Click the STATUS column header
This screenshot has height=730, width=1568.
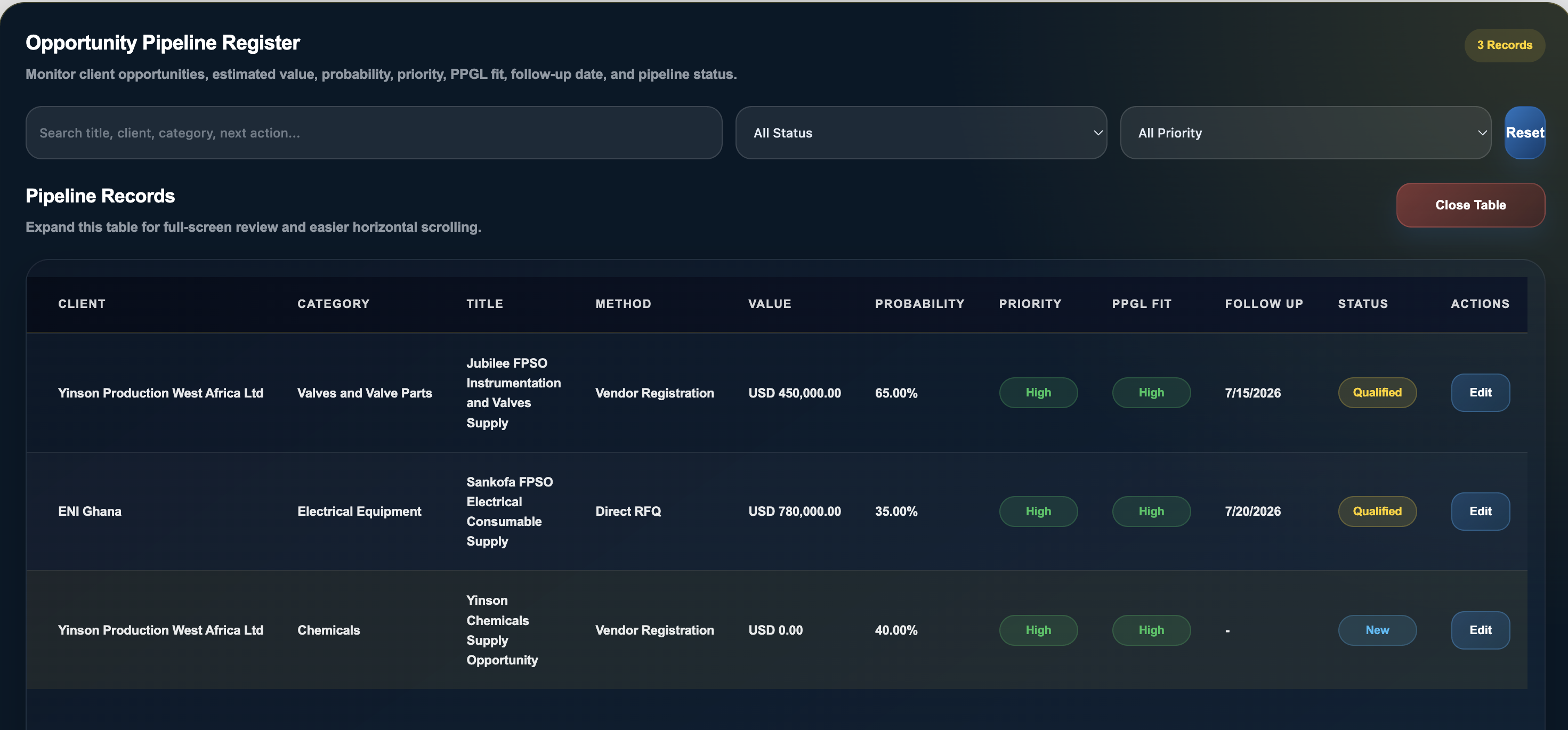click(x=1363, y=304)
